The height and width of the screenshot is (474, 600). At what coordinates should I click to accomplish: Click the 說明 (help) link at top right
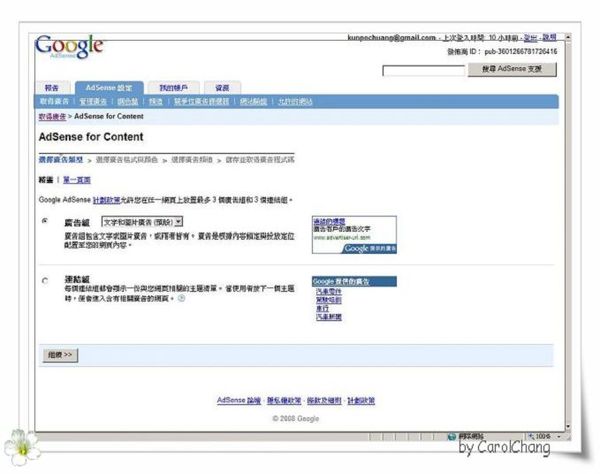[549, 37]
